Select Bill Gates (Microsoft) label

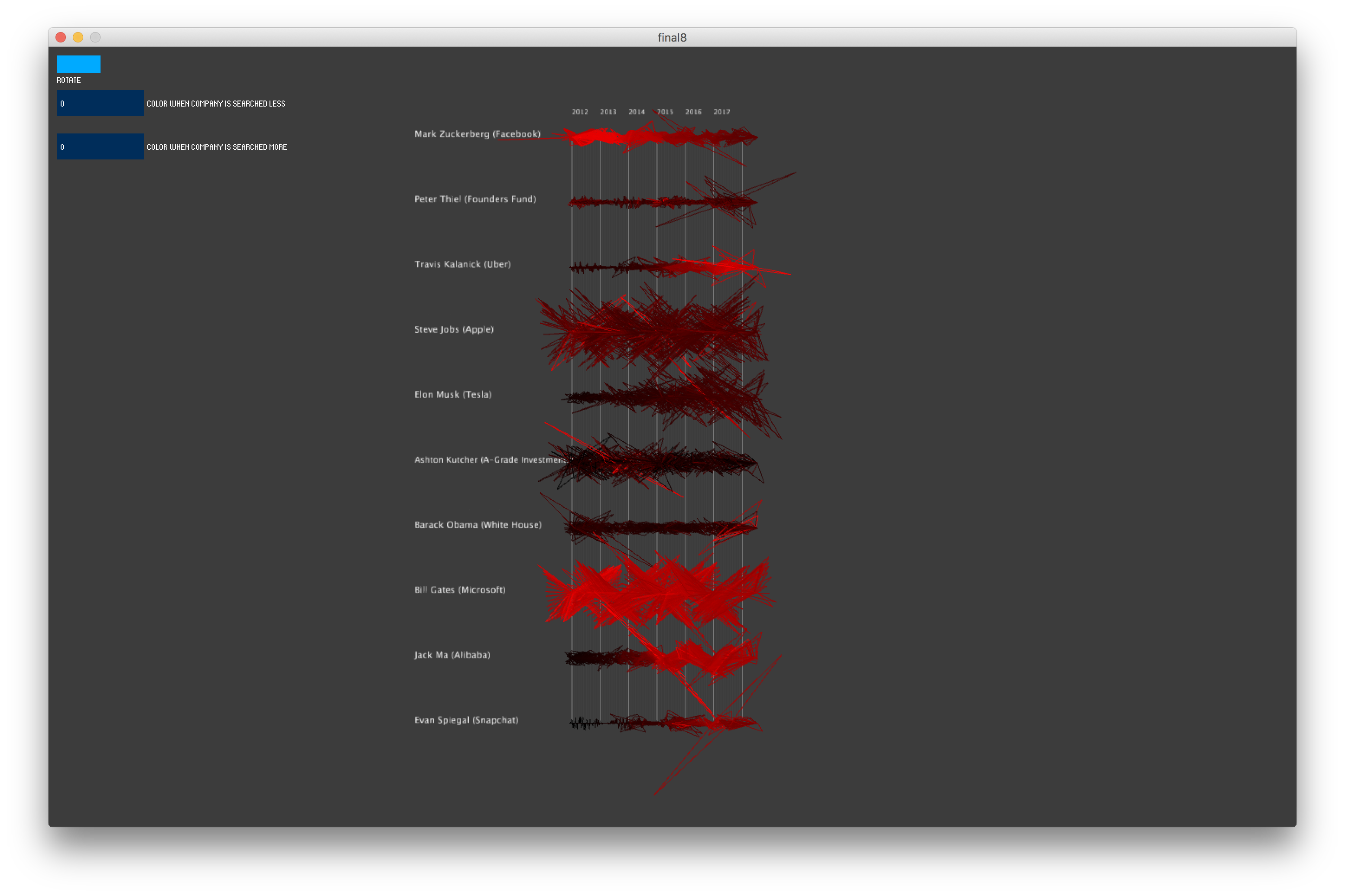pos(460,590)
